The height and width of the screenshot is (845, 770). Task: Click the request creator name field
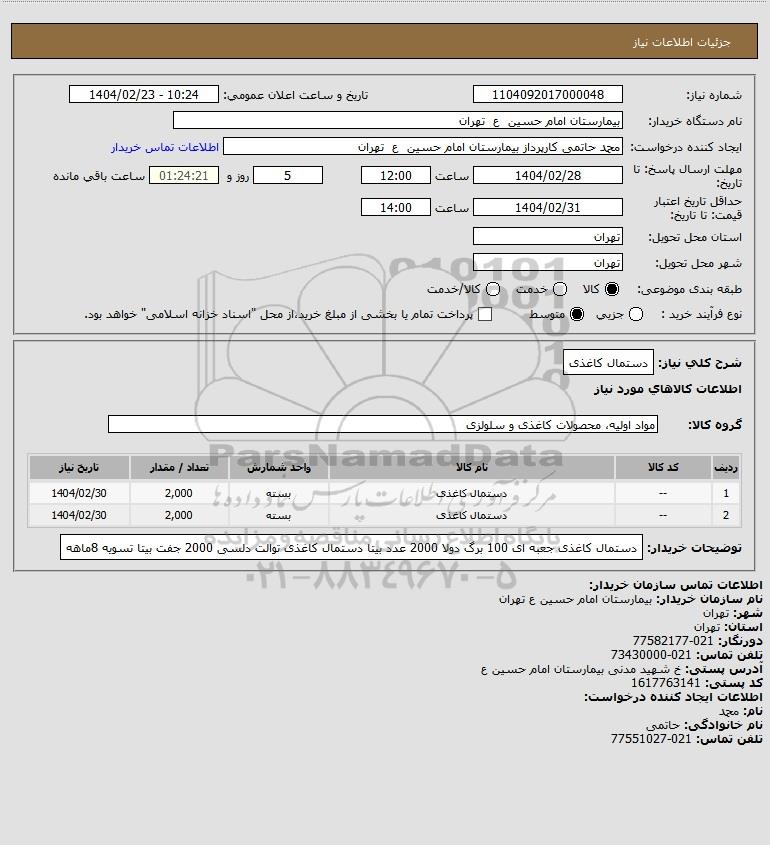click(423, 147)
